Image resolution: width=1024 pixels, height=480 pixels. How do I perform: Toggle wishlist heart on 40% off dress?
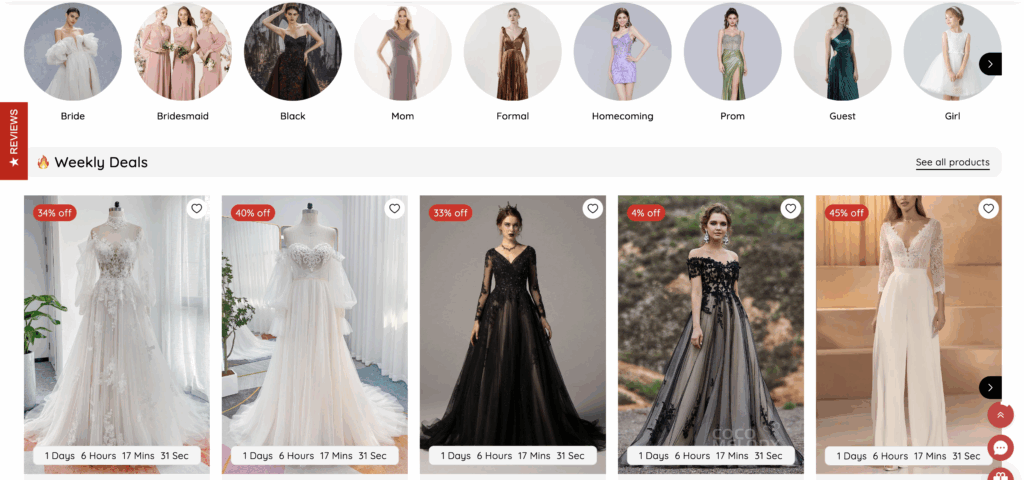(x=395, y=209)
